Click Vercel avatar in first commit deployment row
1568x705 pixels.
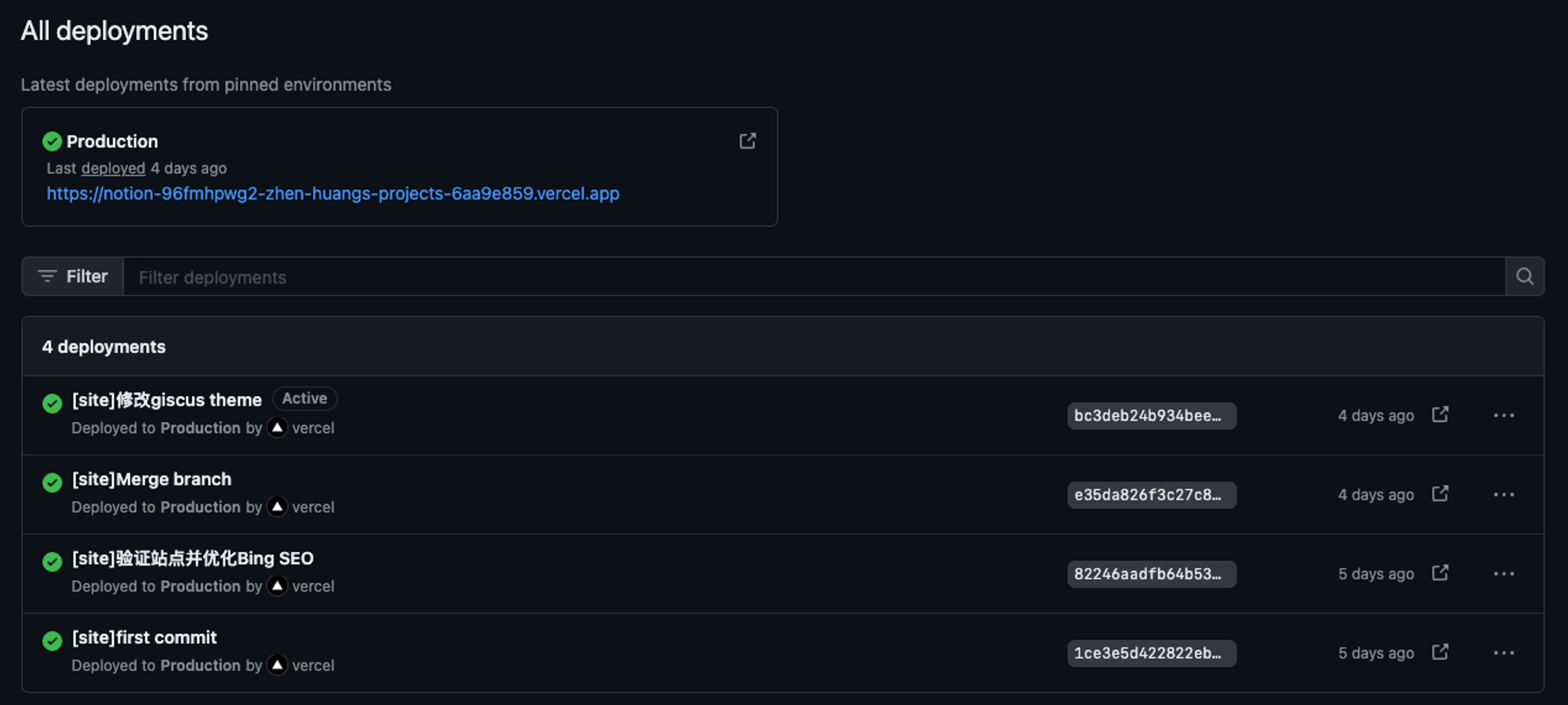coord(278,665)
